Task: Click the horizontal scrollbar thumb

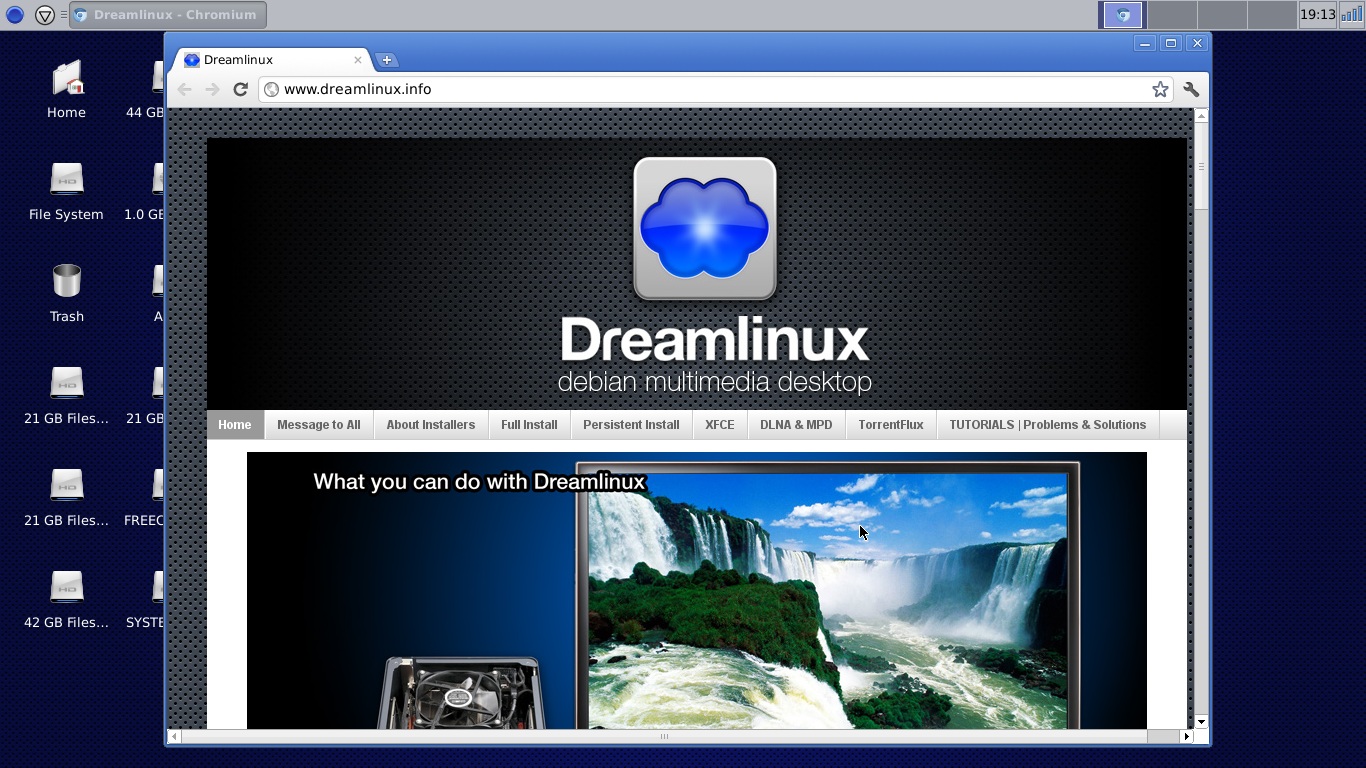Action: (664, 737)
